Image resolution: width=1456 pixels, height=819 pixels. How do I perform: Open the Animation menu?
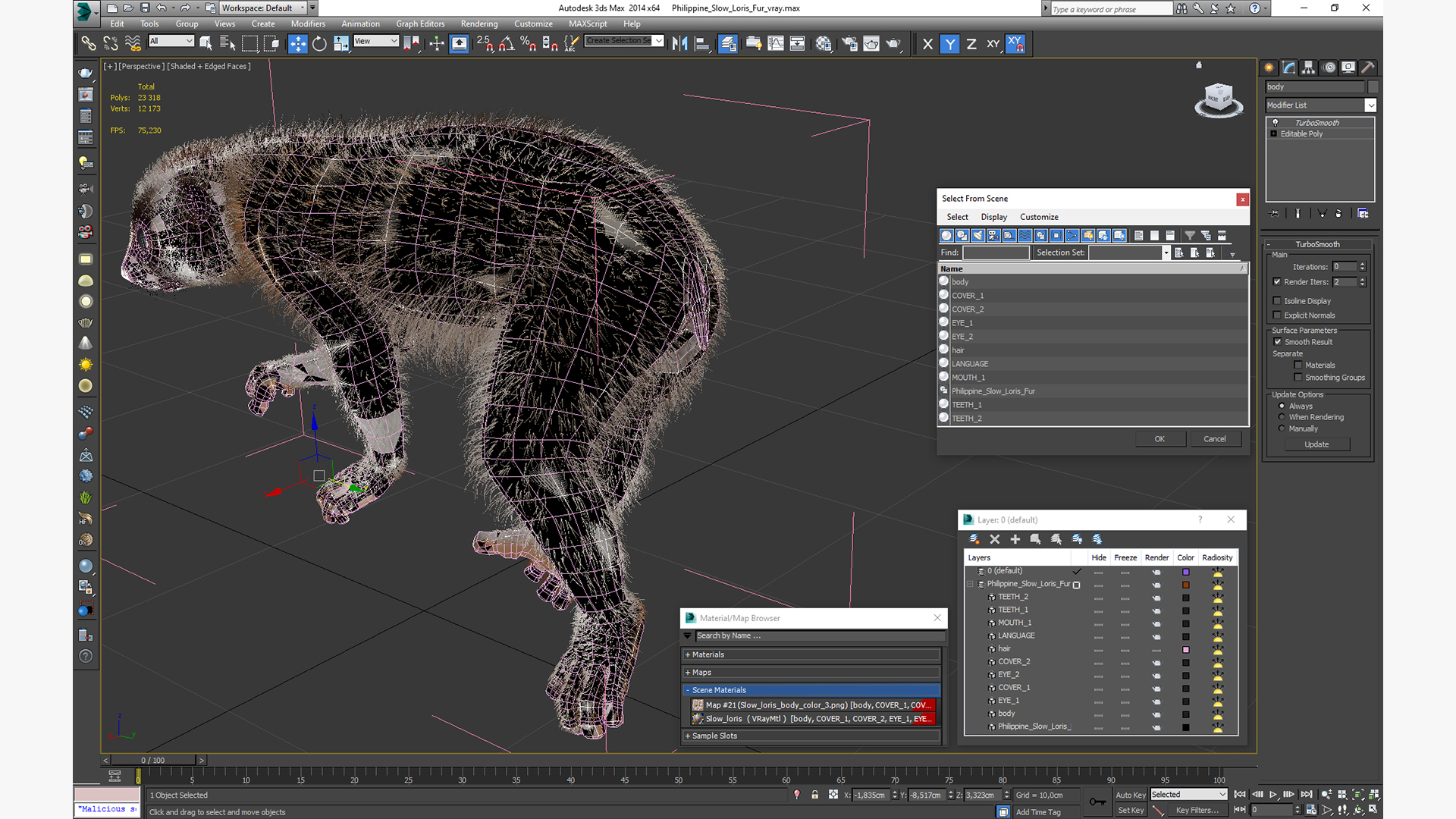(x=360, y=24)
